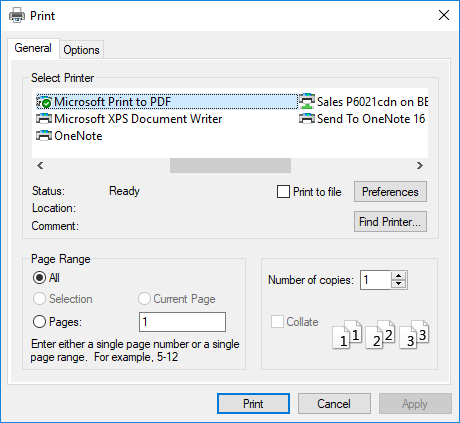Choose the Send To OneNote 16 printer icon
This screenshot has width=460, height=423.
(x=307, y=119)
